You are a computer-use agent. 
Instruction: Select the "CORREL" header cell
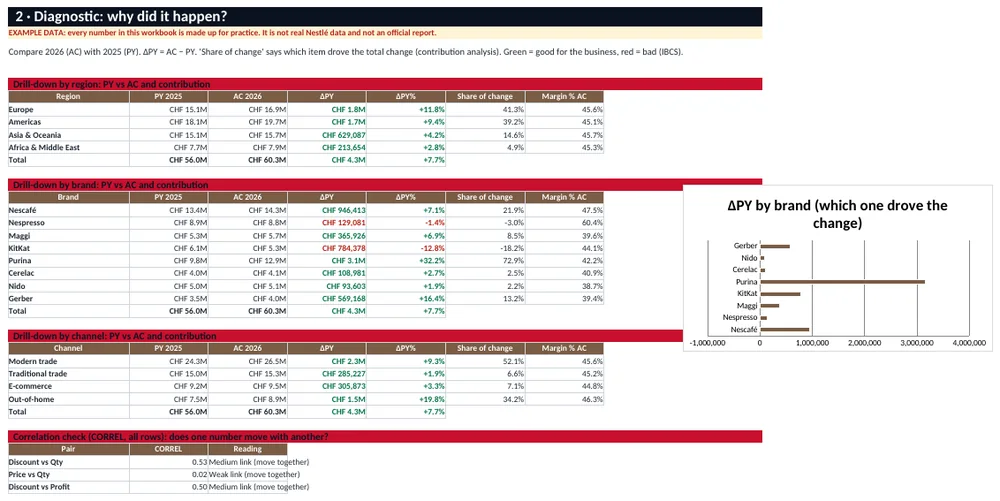click(168, 449)
